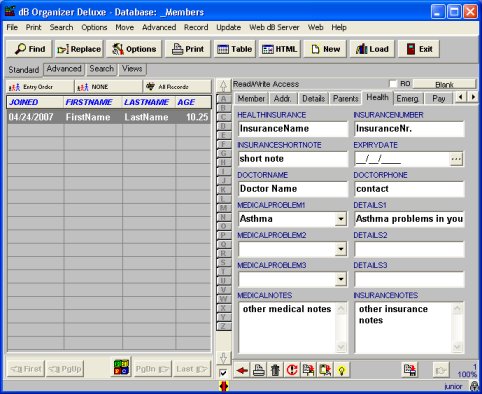Screen dimensions: 482x394
Task: Open the EXPIRYDATE picker ellipsis button
Action: [456, 159]
